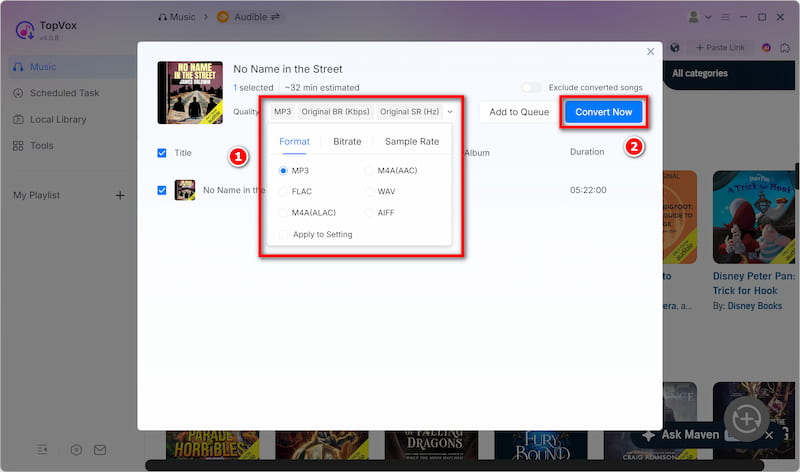
Task: Click the Album column header
Action: [477, 153]
